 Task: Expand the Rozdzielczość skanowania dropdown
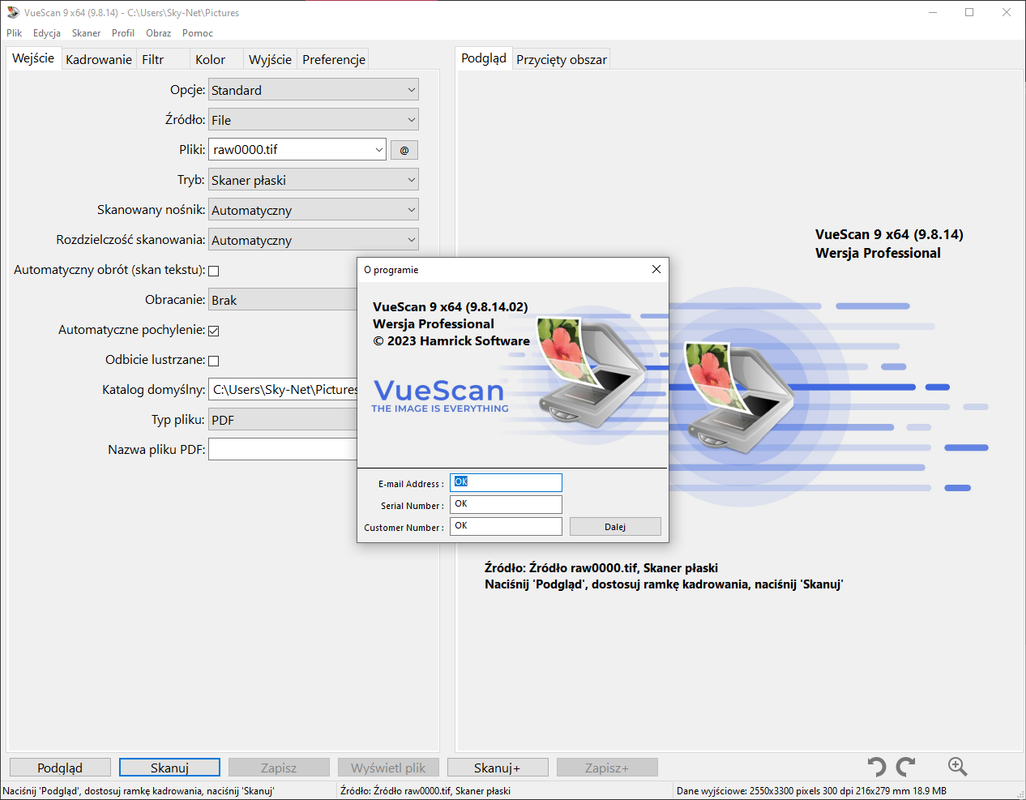point(313,240)
